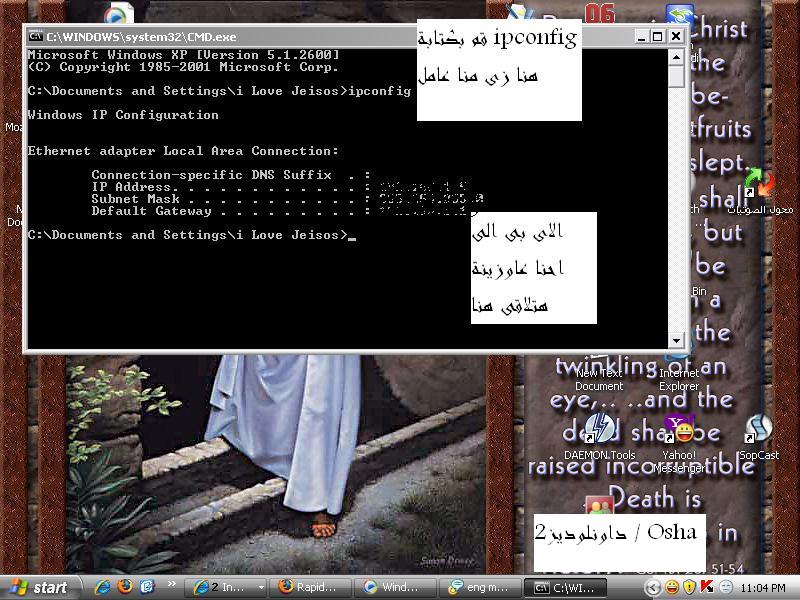Click the Yahoo Messenger smiley tray icon

click(672, 588)
